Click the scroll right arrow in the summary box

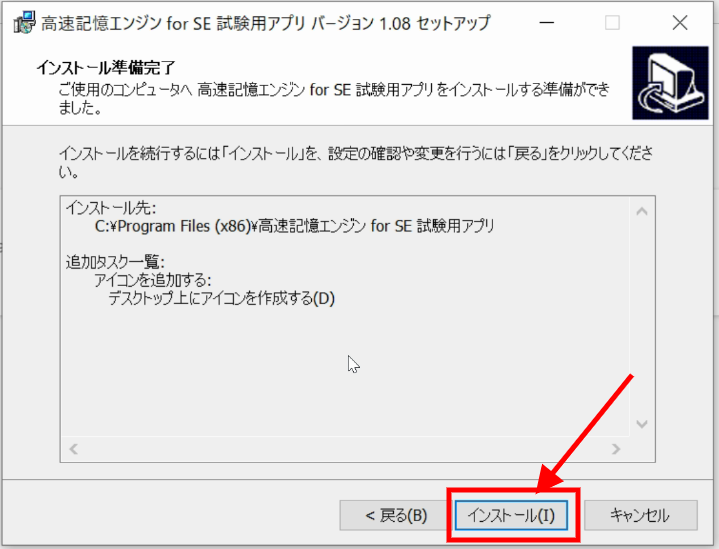(x=616, y=449)
